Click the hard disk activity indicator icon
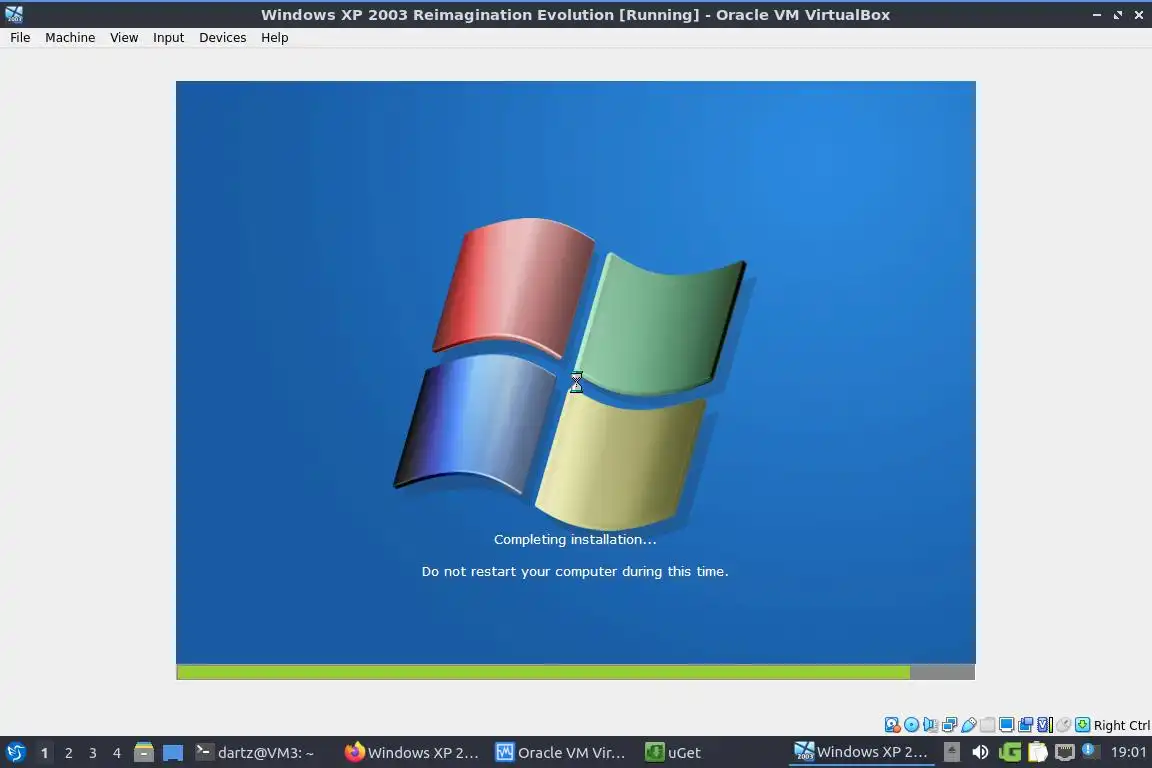Screen dimensions: 1152x768 [892, 725]
